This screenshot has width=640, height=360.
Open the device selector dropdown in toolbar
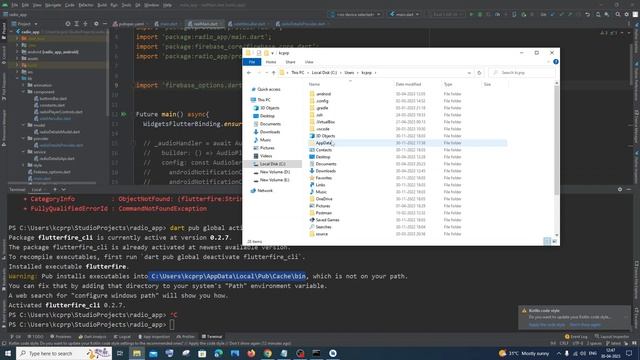pos(356,14)
